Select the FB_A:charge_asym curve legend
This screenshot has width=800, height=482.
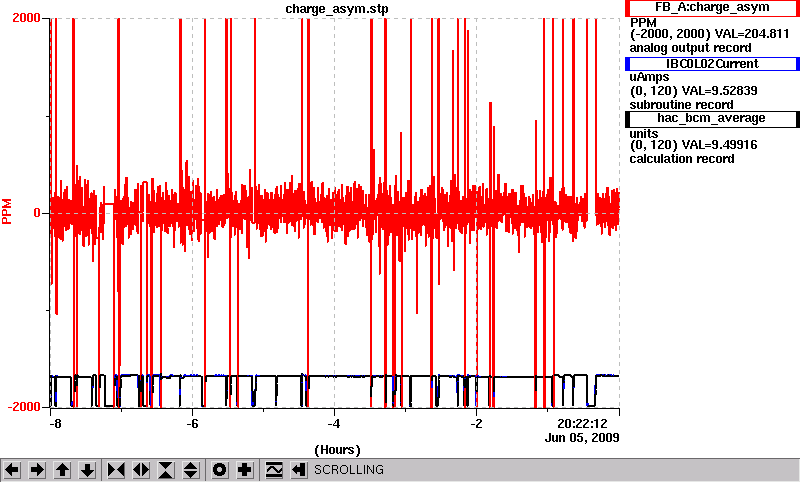[x=712, y=8]
